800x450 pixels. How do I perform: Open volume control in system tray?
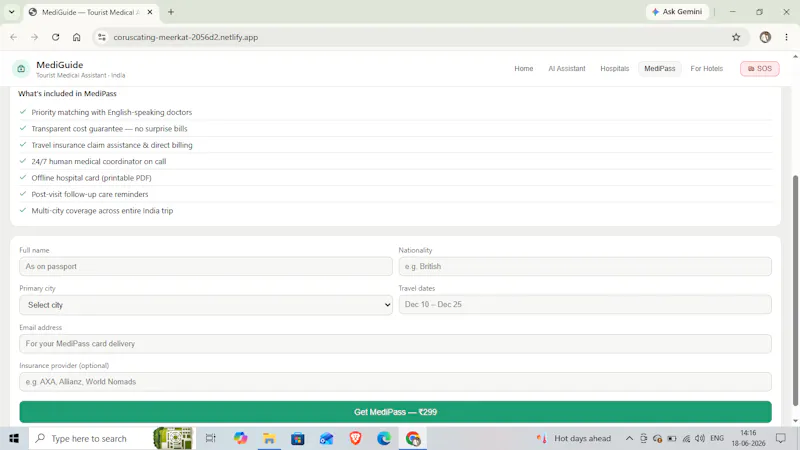coord(700,438)
